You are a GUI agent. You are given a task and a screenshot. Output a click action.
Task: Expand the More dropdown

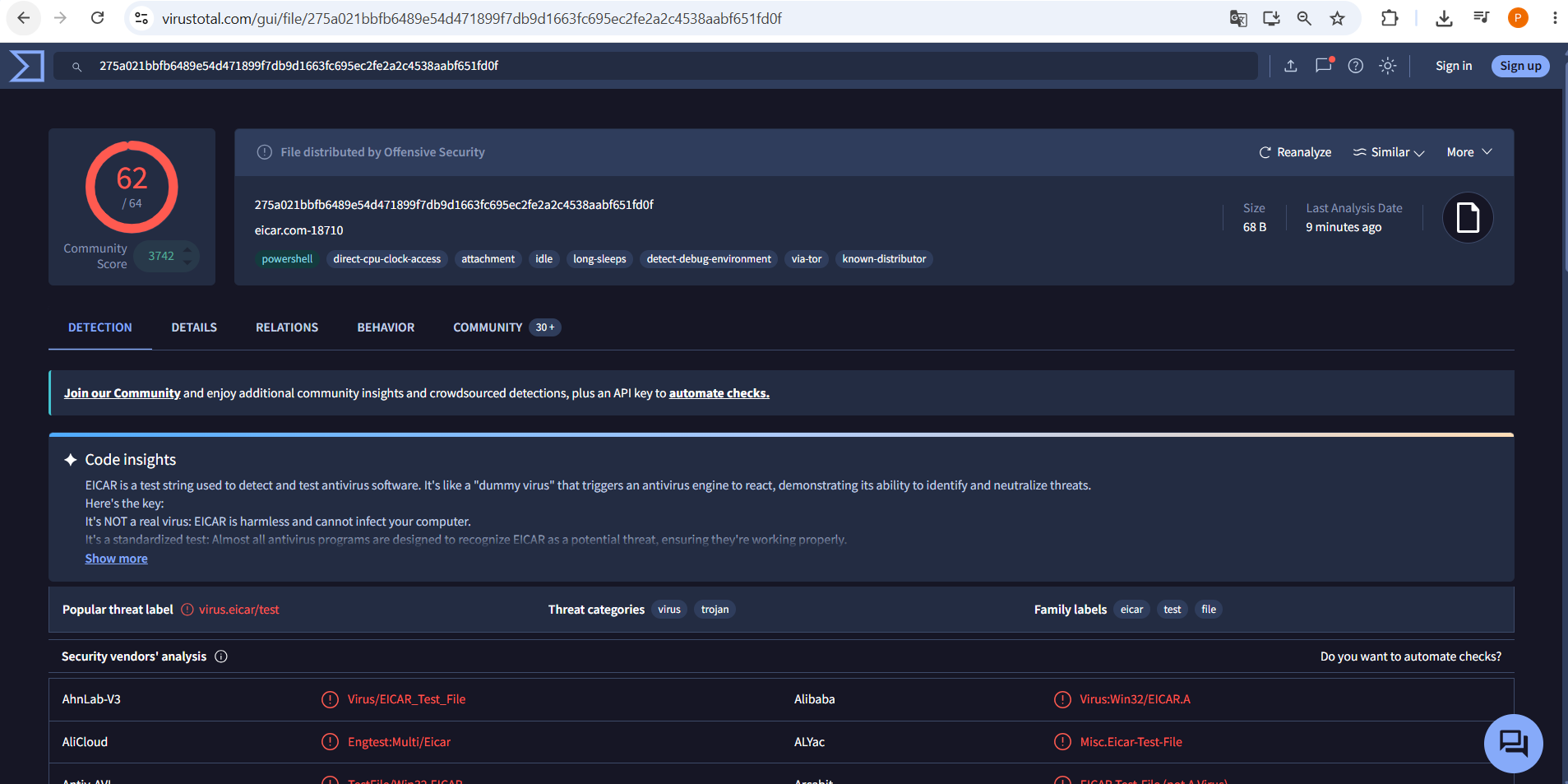pyautogui.click(x=1469, y=152)
